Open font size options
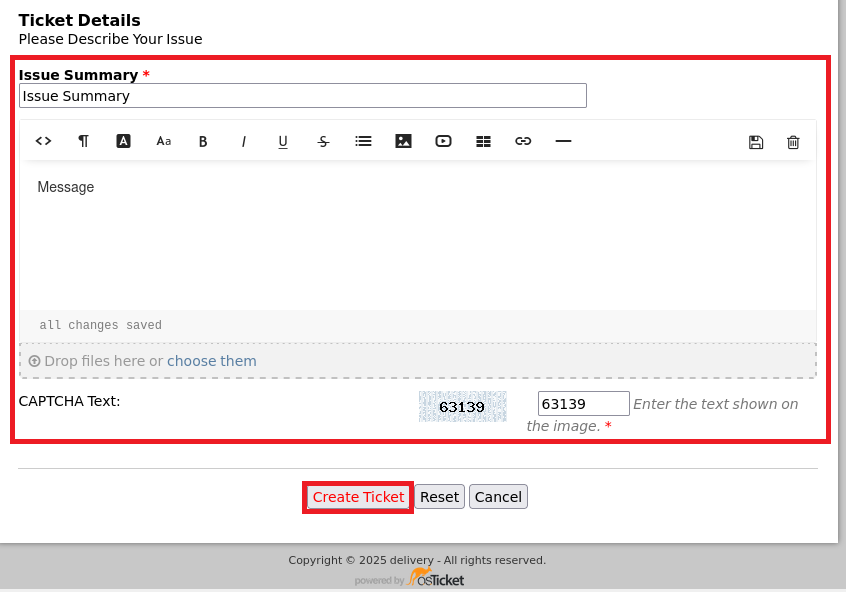 163,141
